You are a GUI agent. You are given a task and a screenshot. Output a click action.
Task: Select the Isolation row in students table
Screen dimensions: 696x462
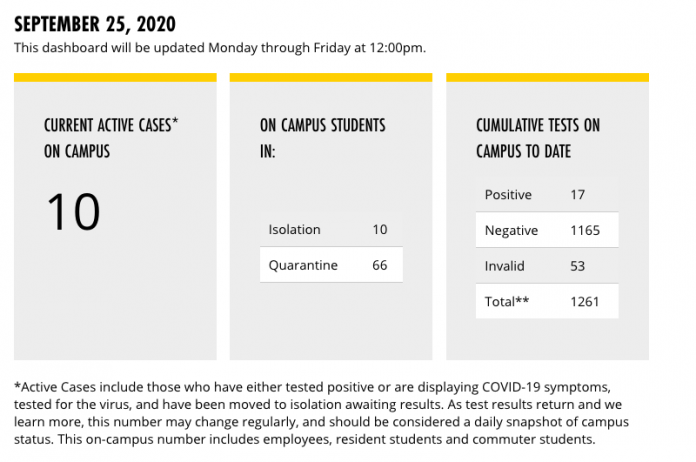point(331,229)
